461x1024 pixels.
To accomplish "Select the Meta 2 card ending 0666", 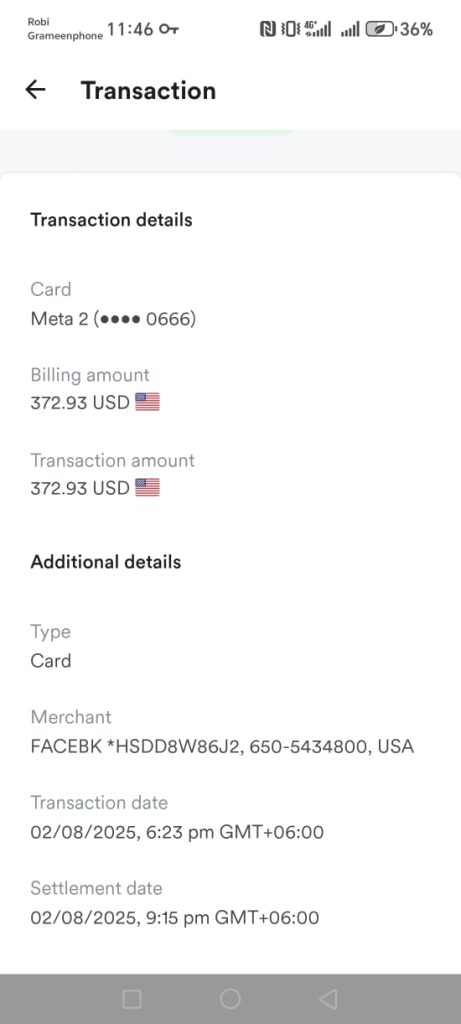I will click(113, 319).
